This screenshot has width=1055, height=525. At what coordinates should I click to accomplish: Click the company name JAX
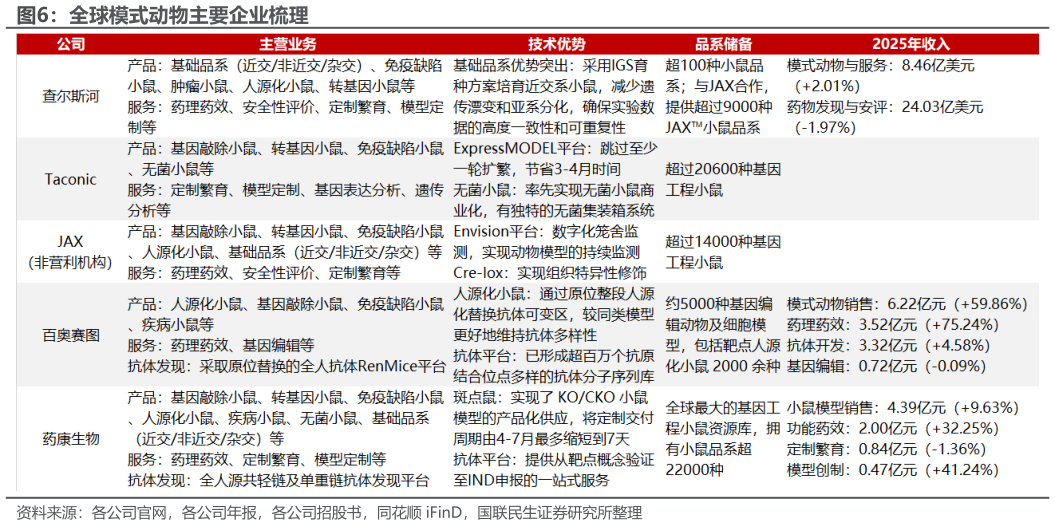point(71,242)
